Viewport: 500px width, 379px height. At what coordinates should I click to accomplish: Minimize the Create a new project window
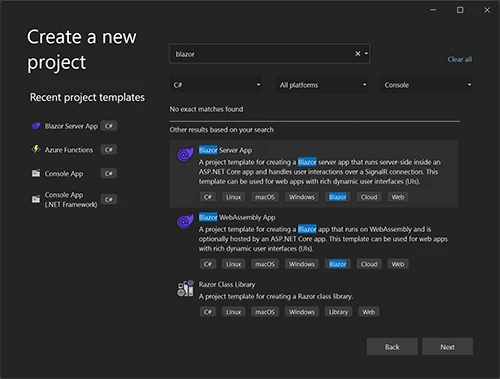433,10
